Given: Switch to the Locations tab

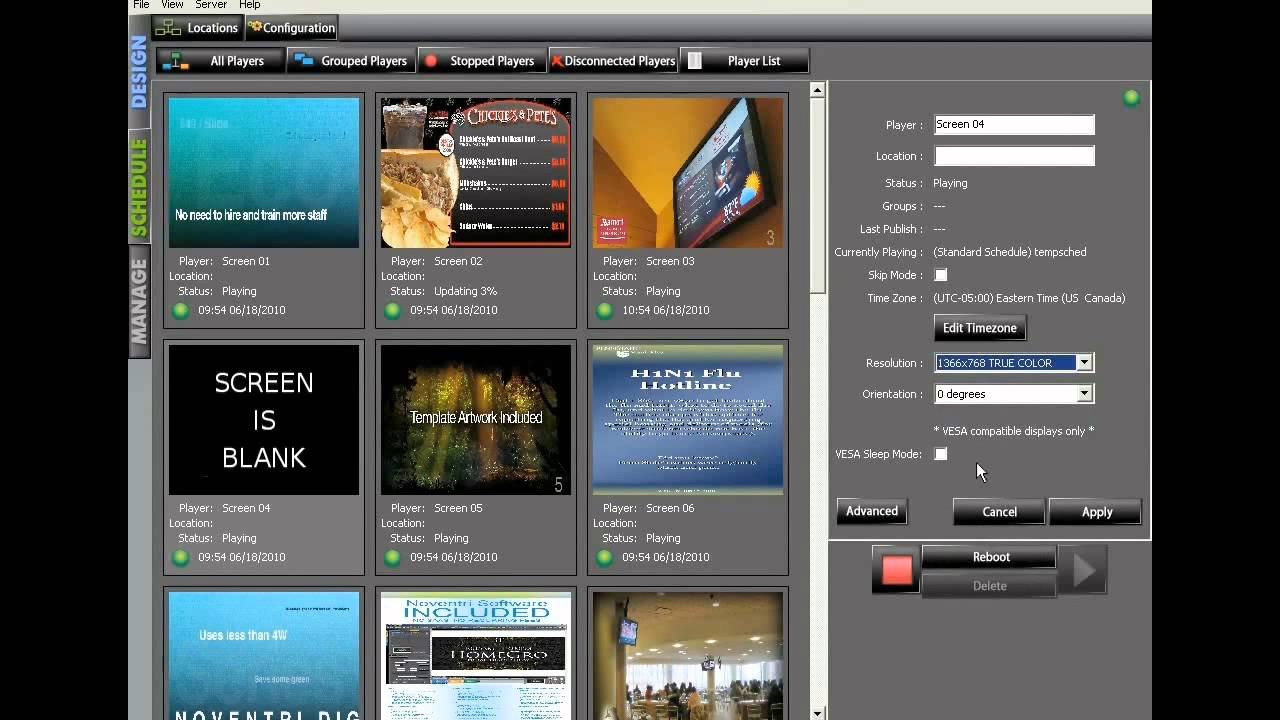Looking at the screenshot, I should pos(198,28).
